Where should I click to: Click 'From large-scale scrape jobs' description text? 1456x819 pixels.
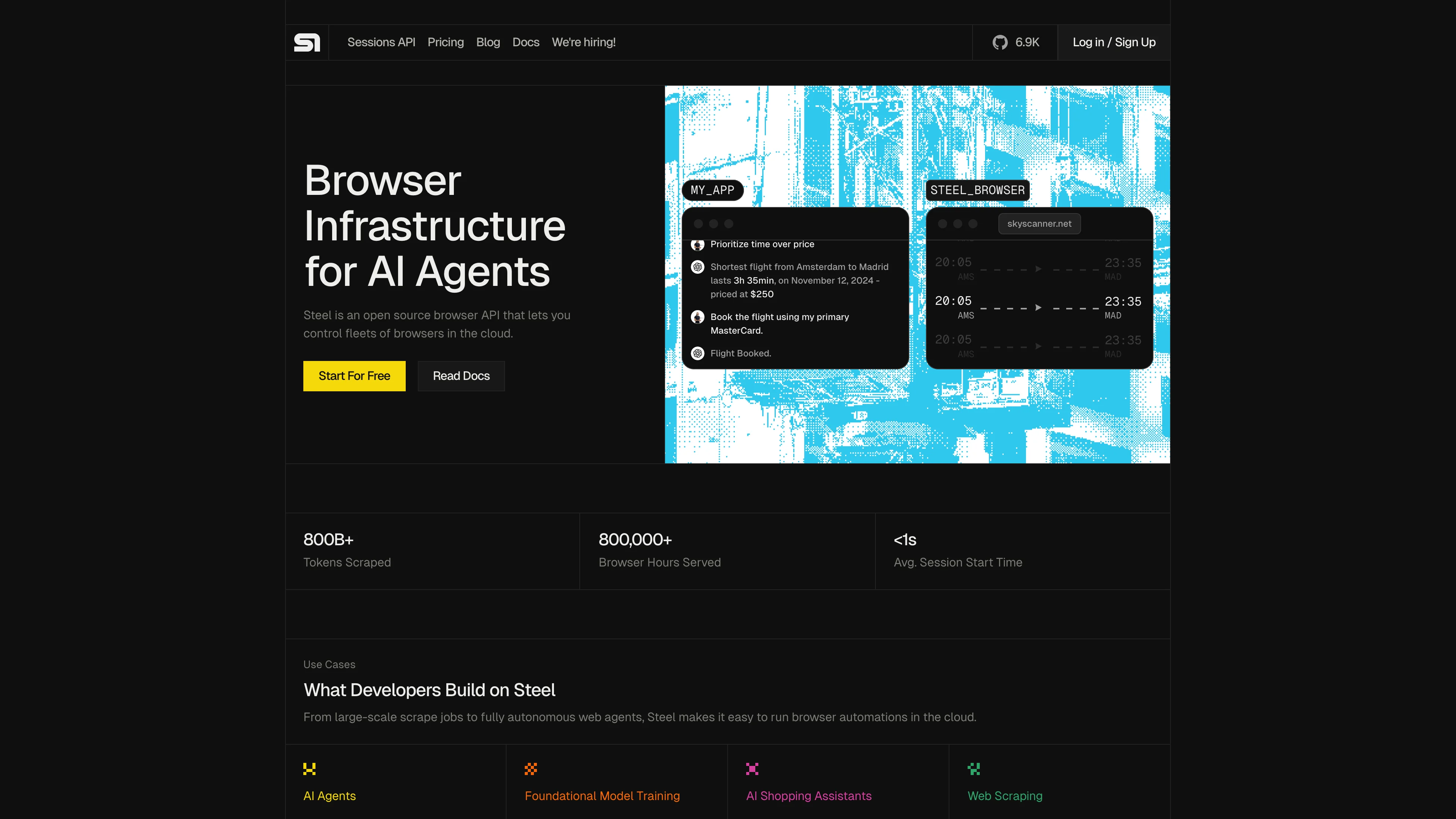pyautogui.click(x=640, y=717)
